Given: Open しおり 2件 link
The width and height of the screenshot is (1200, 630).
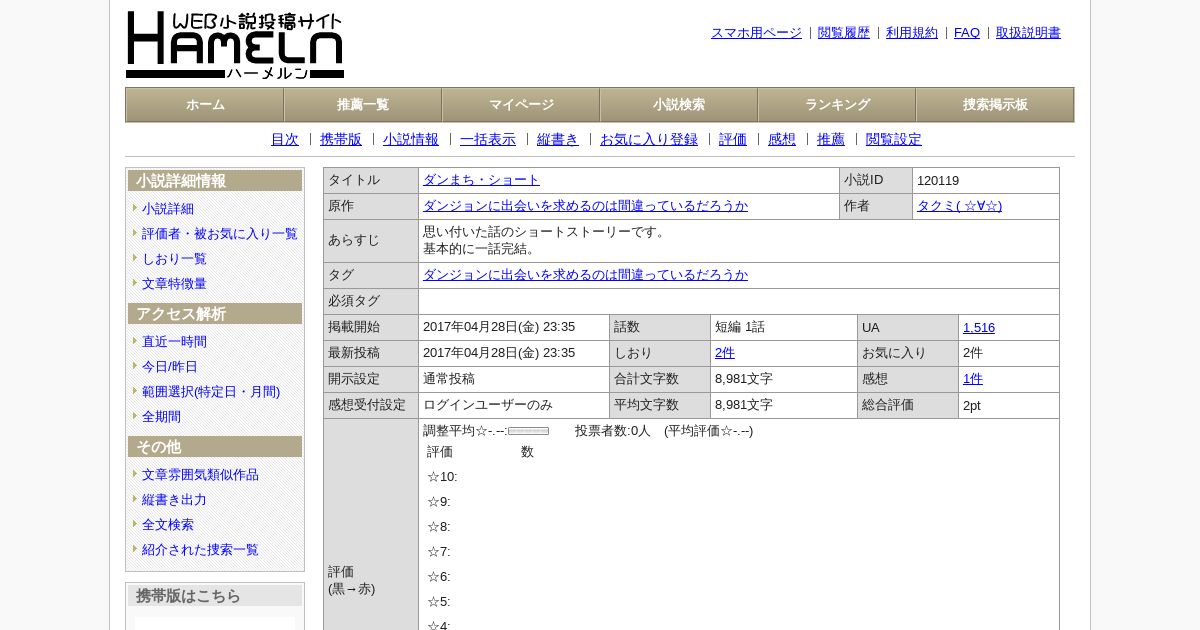Looking at the screenshot, I should pyautogui.click(x=725, y=353).
